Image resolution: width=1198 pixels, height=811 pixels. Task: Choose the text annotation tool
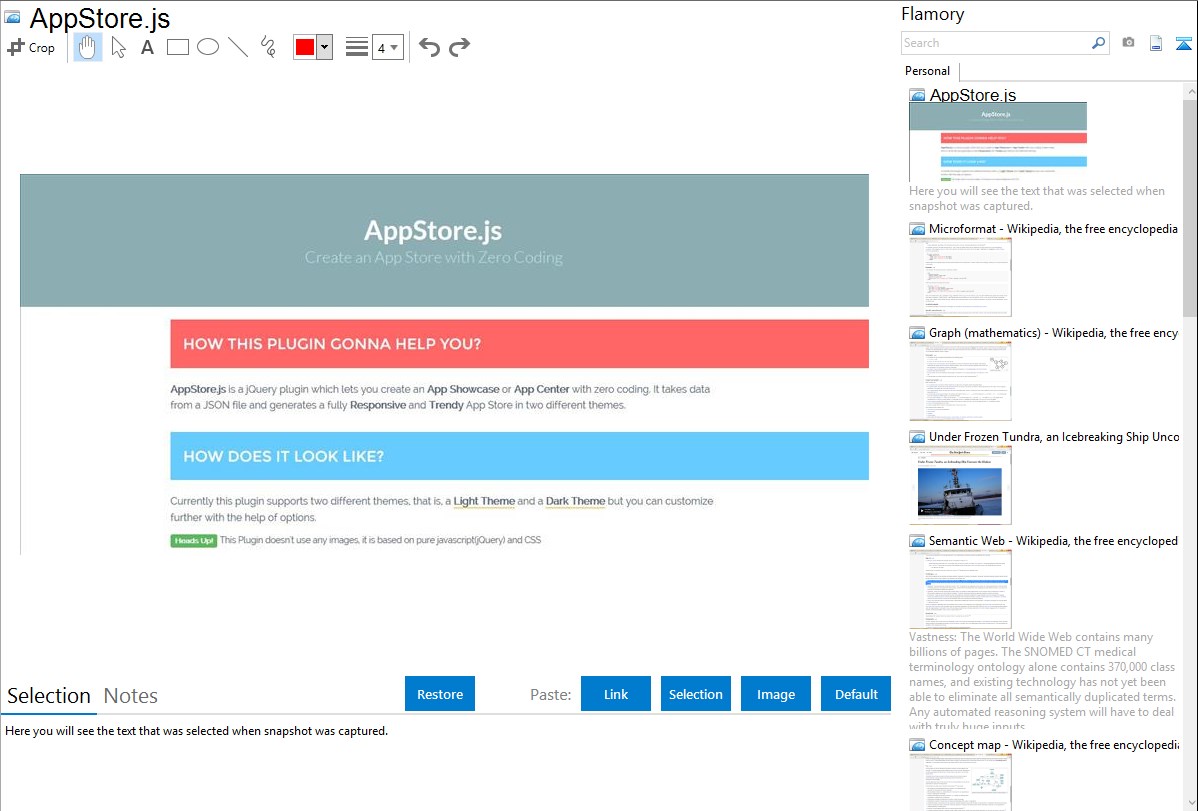[147, 47]
